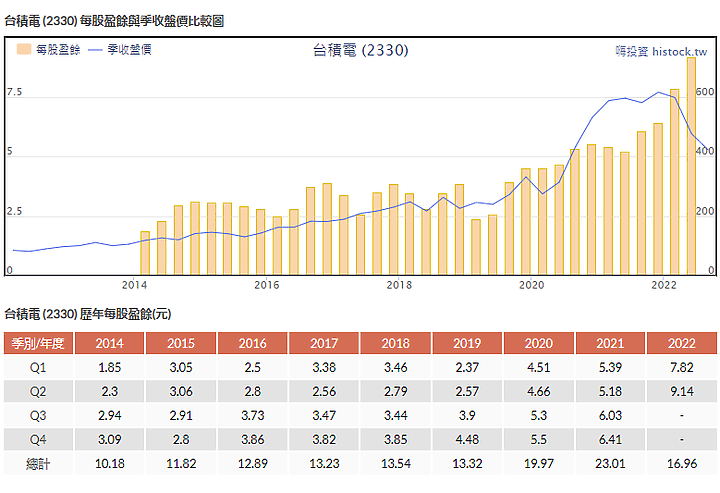Select the tallest 2022 Q2 earnings bar
This screenshot has width=720, height=493.
coord(691,166)
